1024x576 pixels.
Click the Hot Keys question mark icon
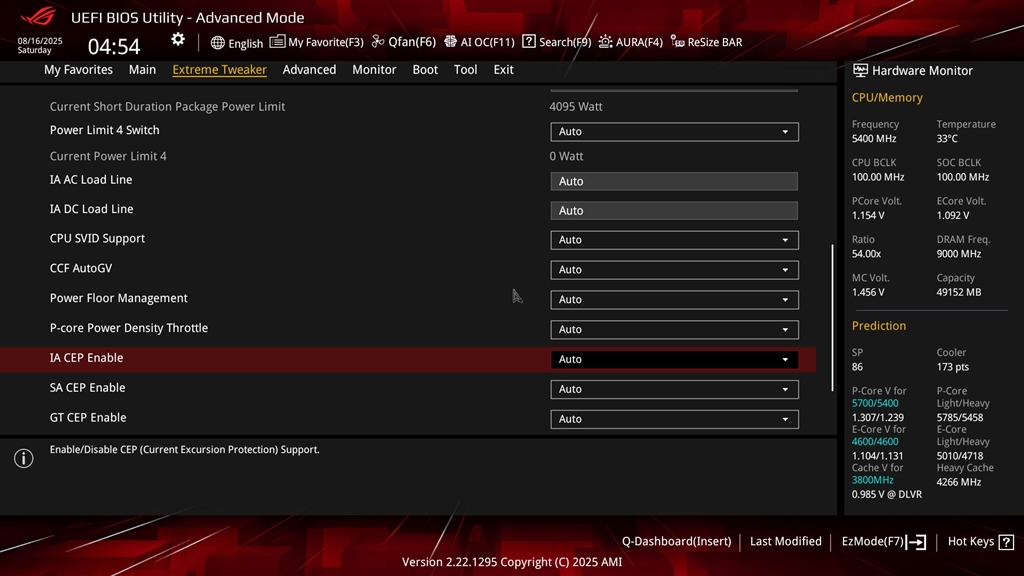1006,542
